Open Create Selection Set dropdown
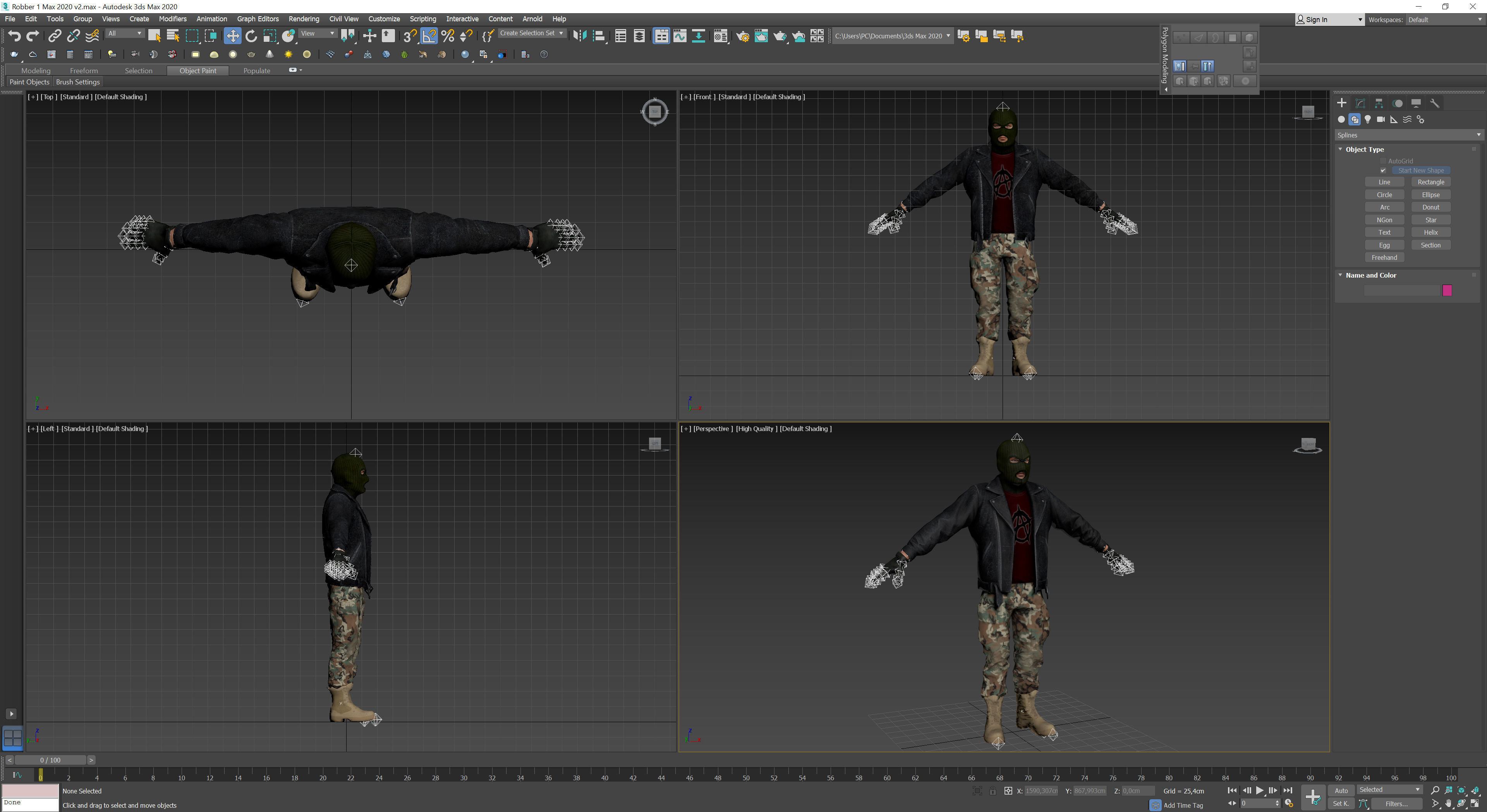 click(x=532, y=33)
